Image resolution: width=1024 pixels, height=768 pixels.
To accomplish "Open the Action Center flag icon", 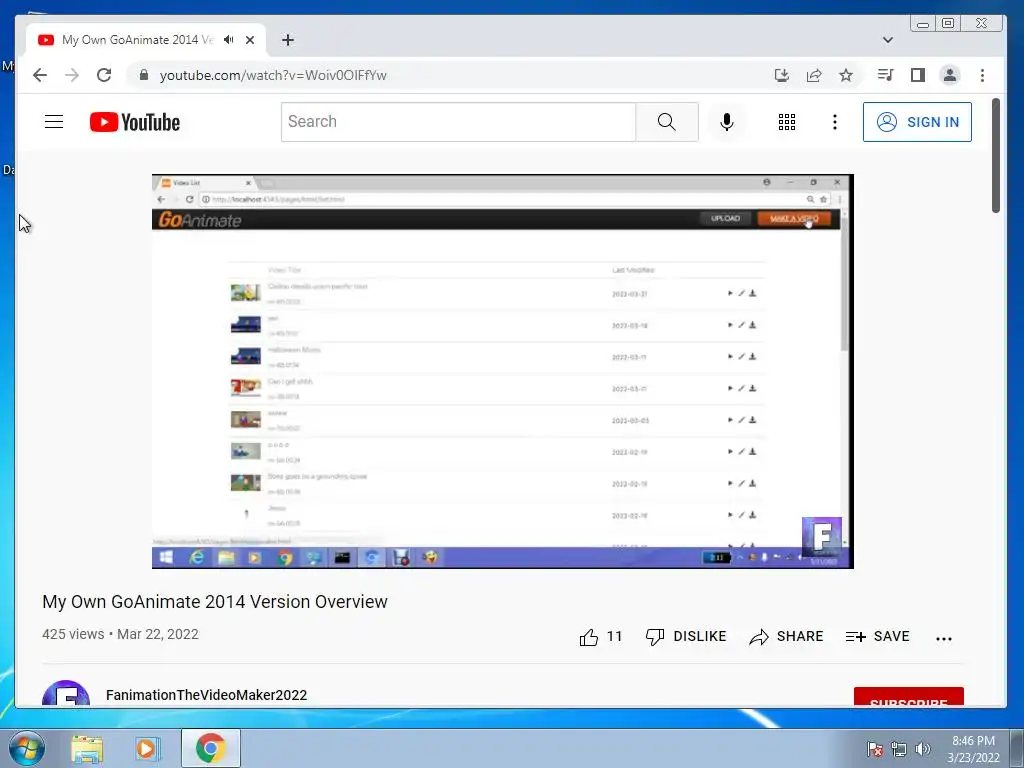I will (x=875, y=749).
